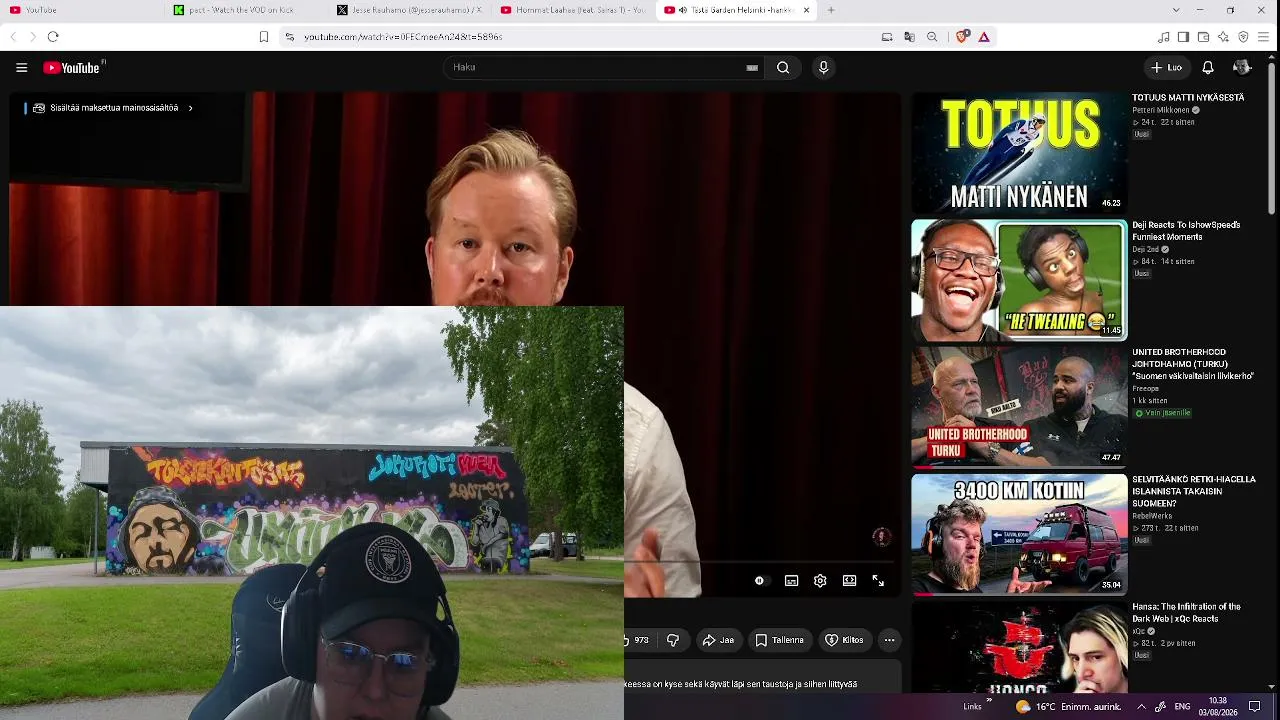Open the YouTube notifications bell

[1208, 68]
